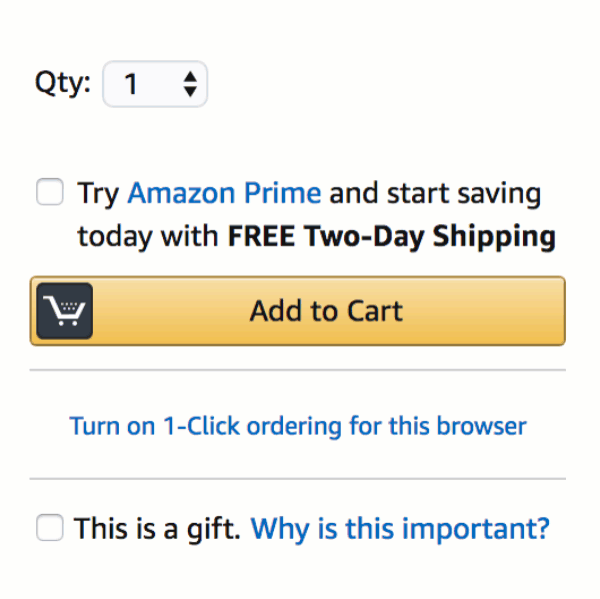Click the Add to Cart text label
This screenshot has width=600, height=599.
click(326, 311)
